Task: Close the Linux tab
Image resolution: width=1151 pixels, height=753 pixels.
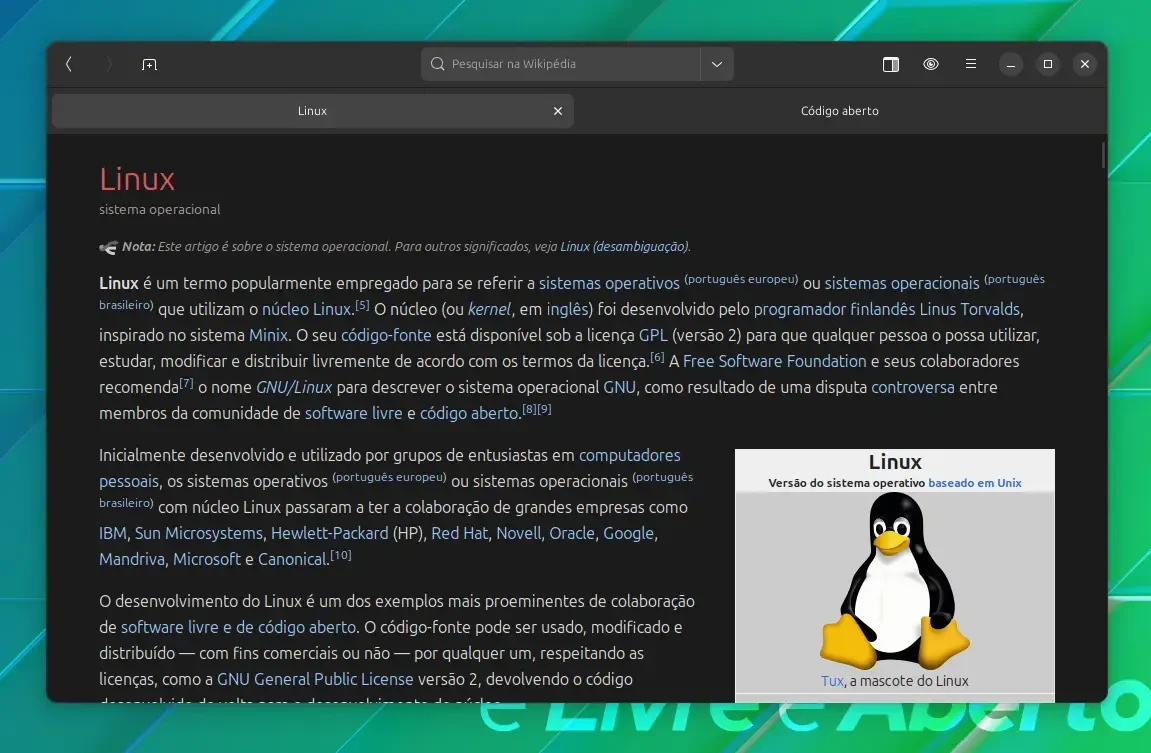Action: coord(558,111)
